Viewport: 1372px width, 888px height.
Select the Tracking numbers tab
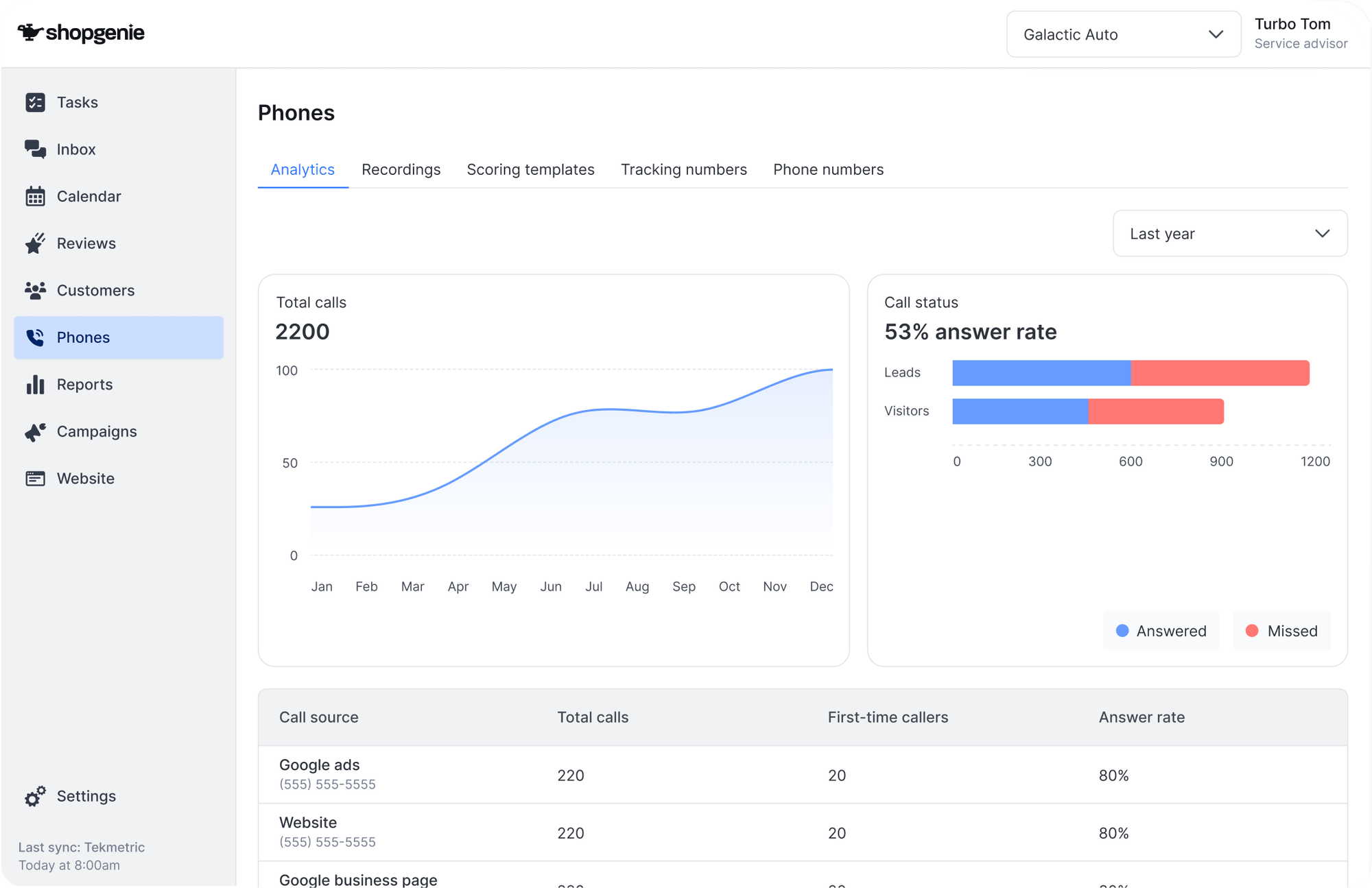(x=683, y=169)
